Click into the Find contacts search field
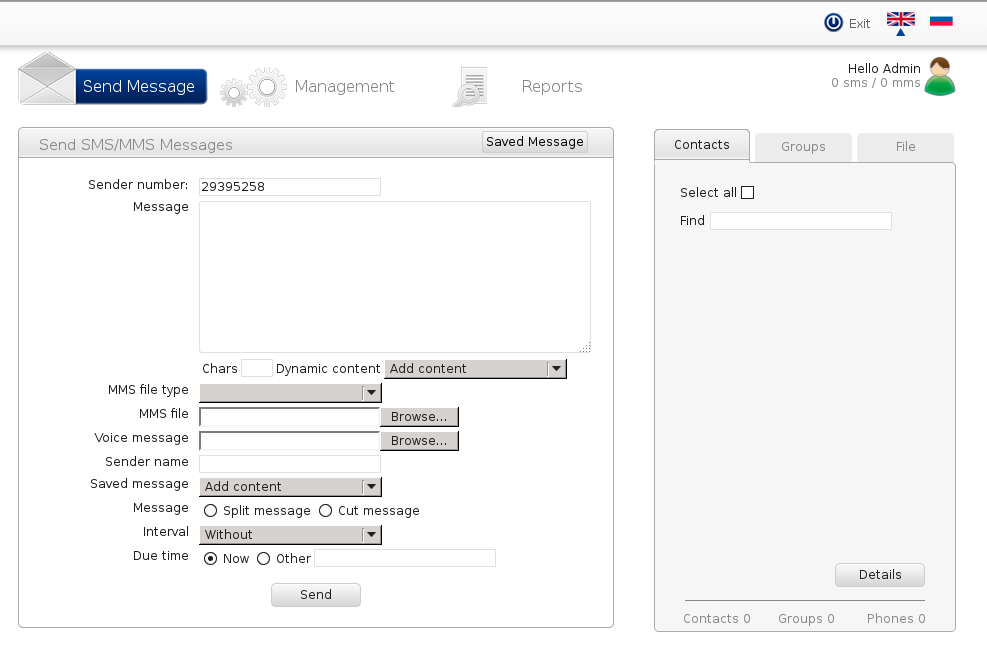This screenshot has width=987, height=657. [800, 221]
